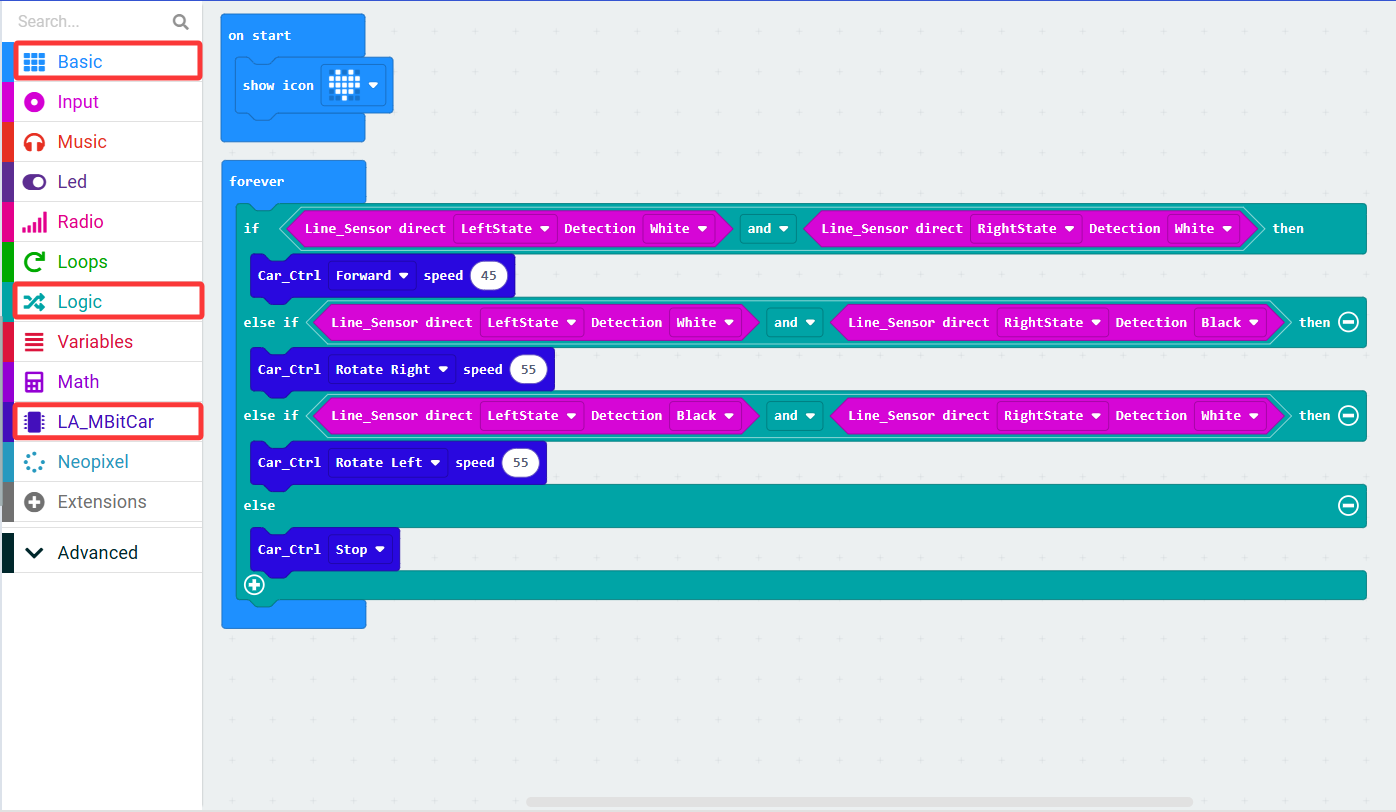Screen dimensions: 1396x812
Task: Open the Neopixel category
Action: pyautogui.click(x=108, y=462)
